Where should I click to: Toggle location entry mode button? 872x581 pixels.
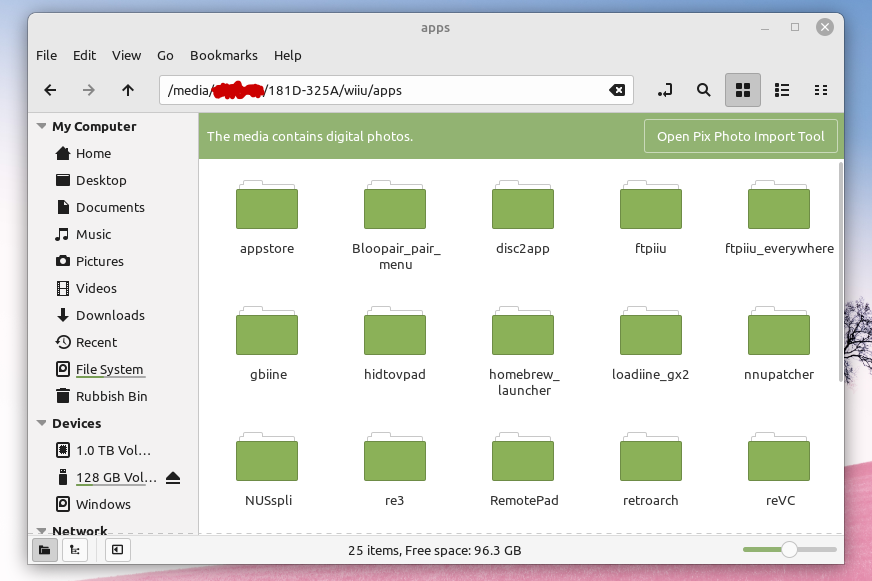tap(665, 90)
